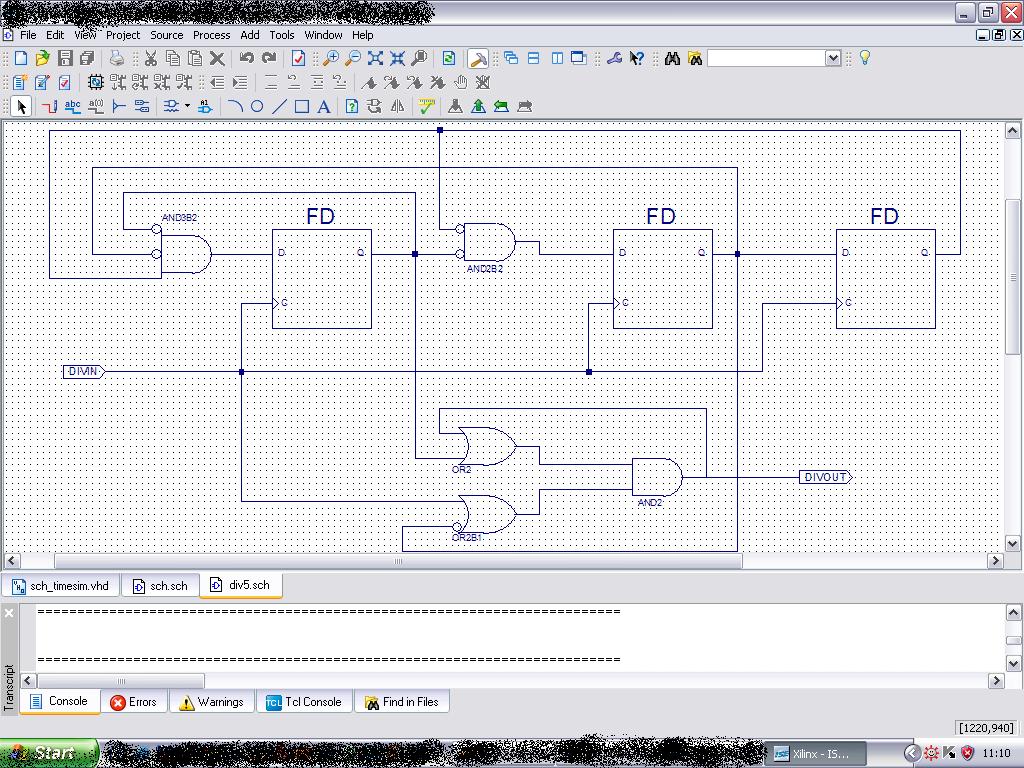The width and height of the screenshot is (1024, 768).
Task: Select the Text A tool
Action: [324, 106]
